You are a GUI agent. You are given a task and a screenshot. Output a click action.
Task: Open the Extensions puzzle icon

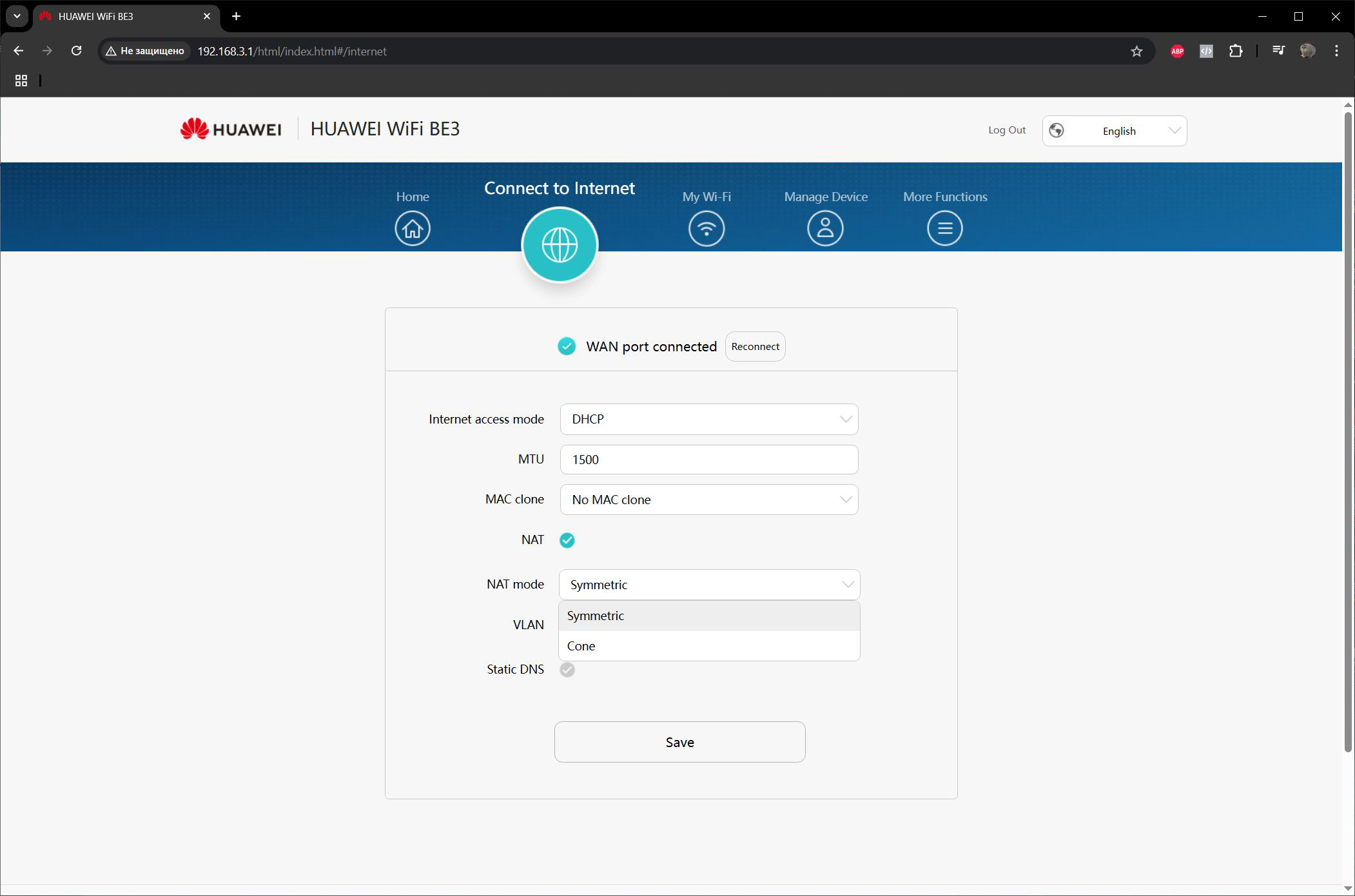(x=1236, y=51)
